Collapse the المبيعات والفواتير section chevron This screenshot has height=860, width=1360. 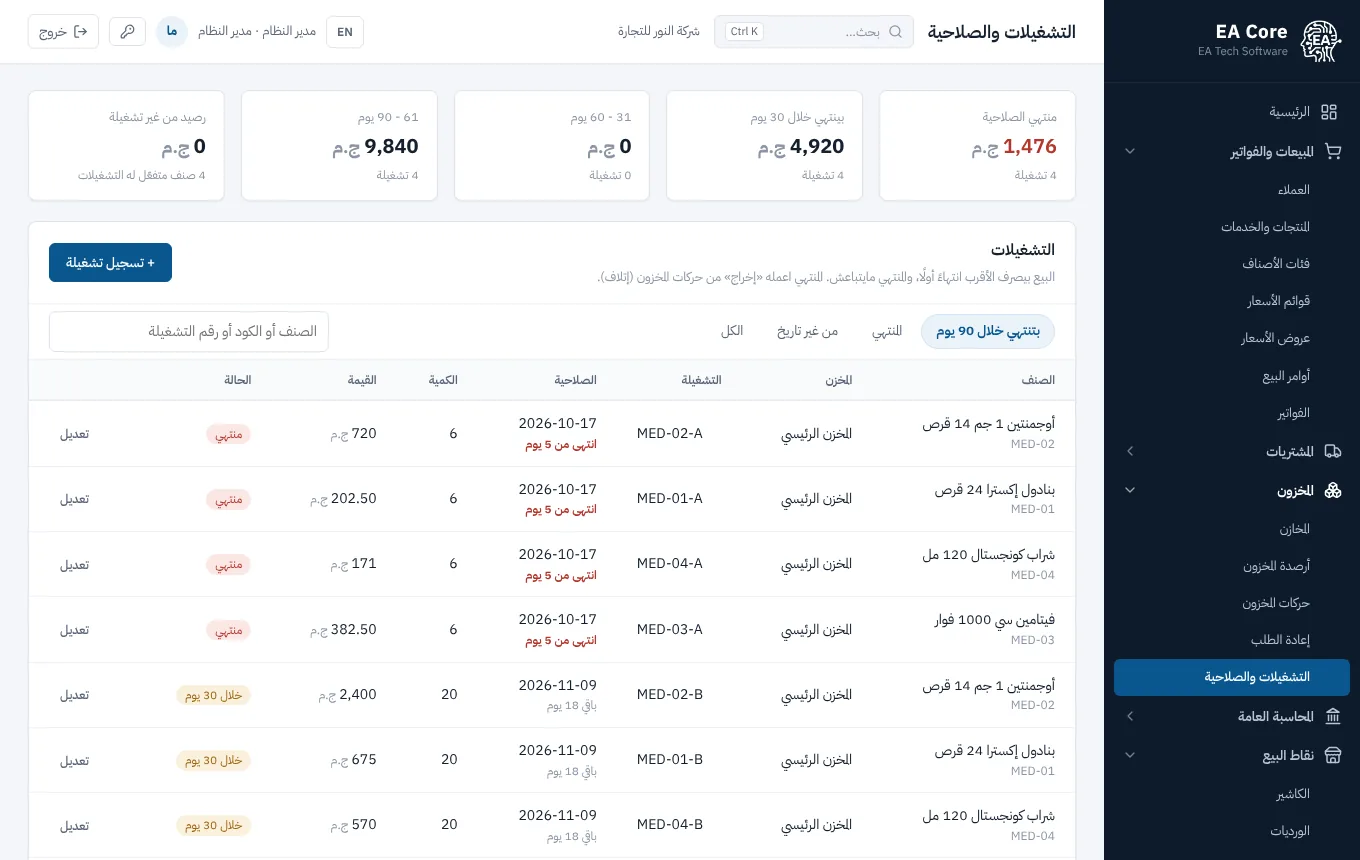tap(1130, 152)
